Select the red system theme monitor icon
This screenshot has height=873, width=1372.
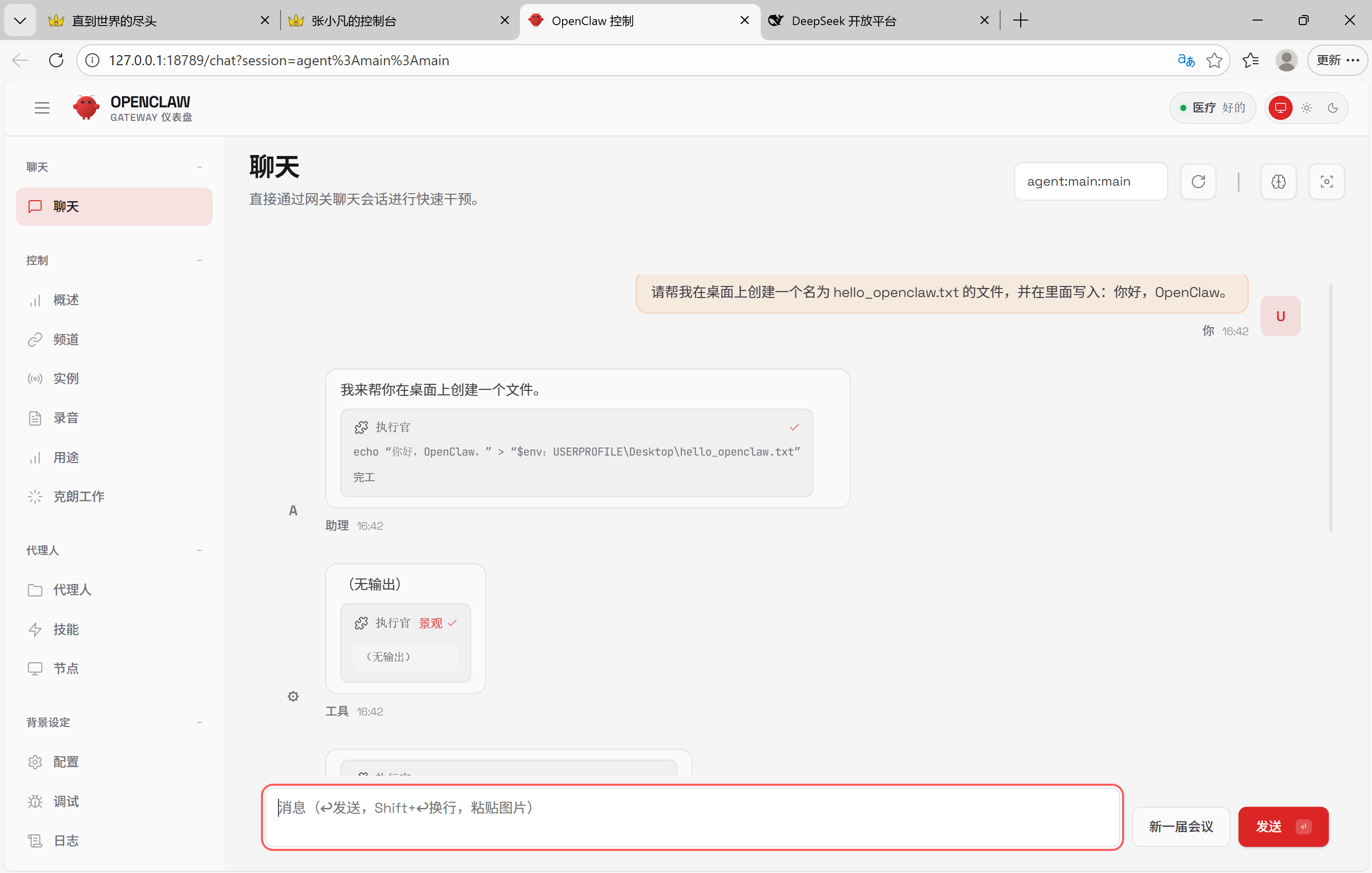click(1280, 108)
